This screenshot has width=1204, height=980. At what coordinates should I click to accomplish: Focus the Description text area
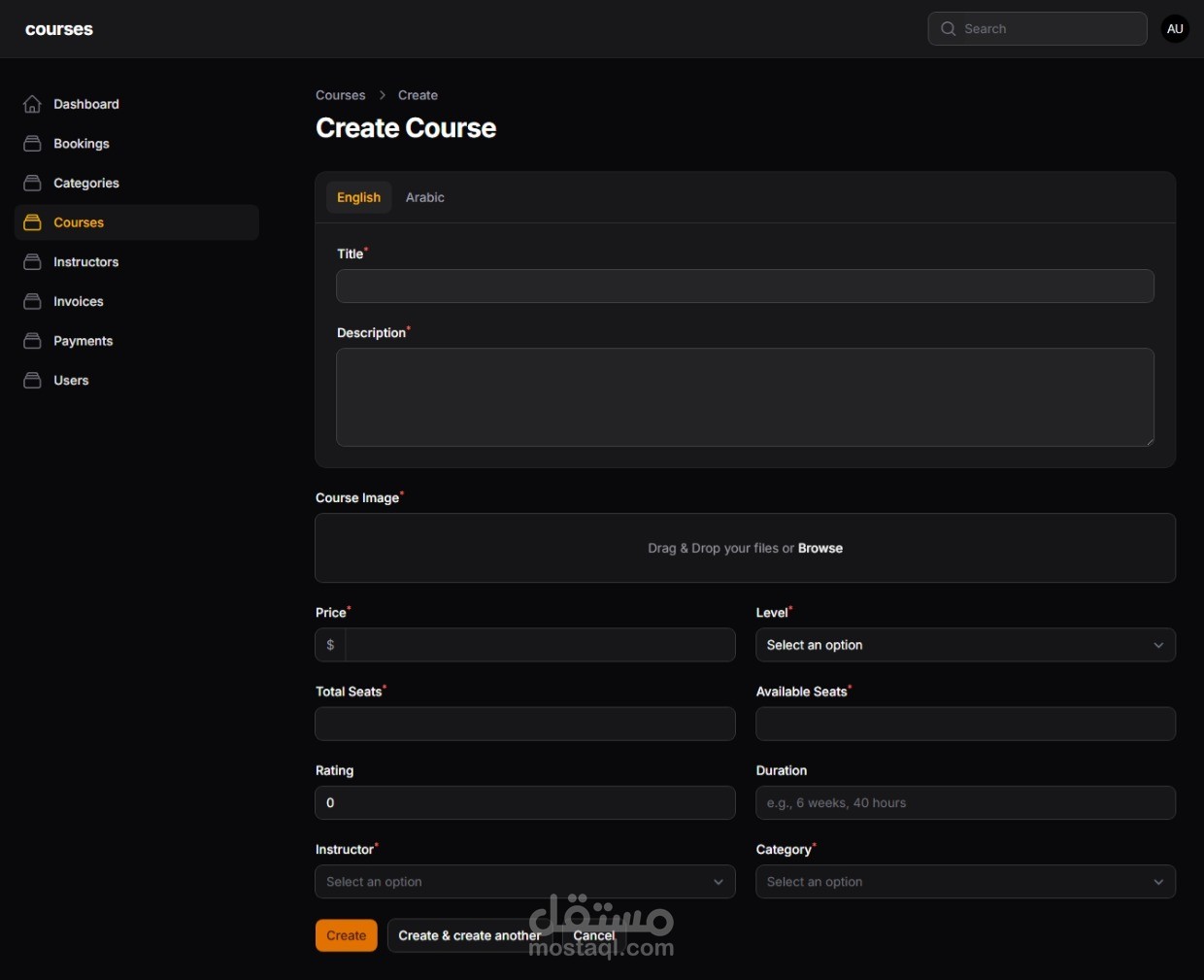[x=745, y=397]
